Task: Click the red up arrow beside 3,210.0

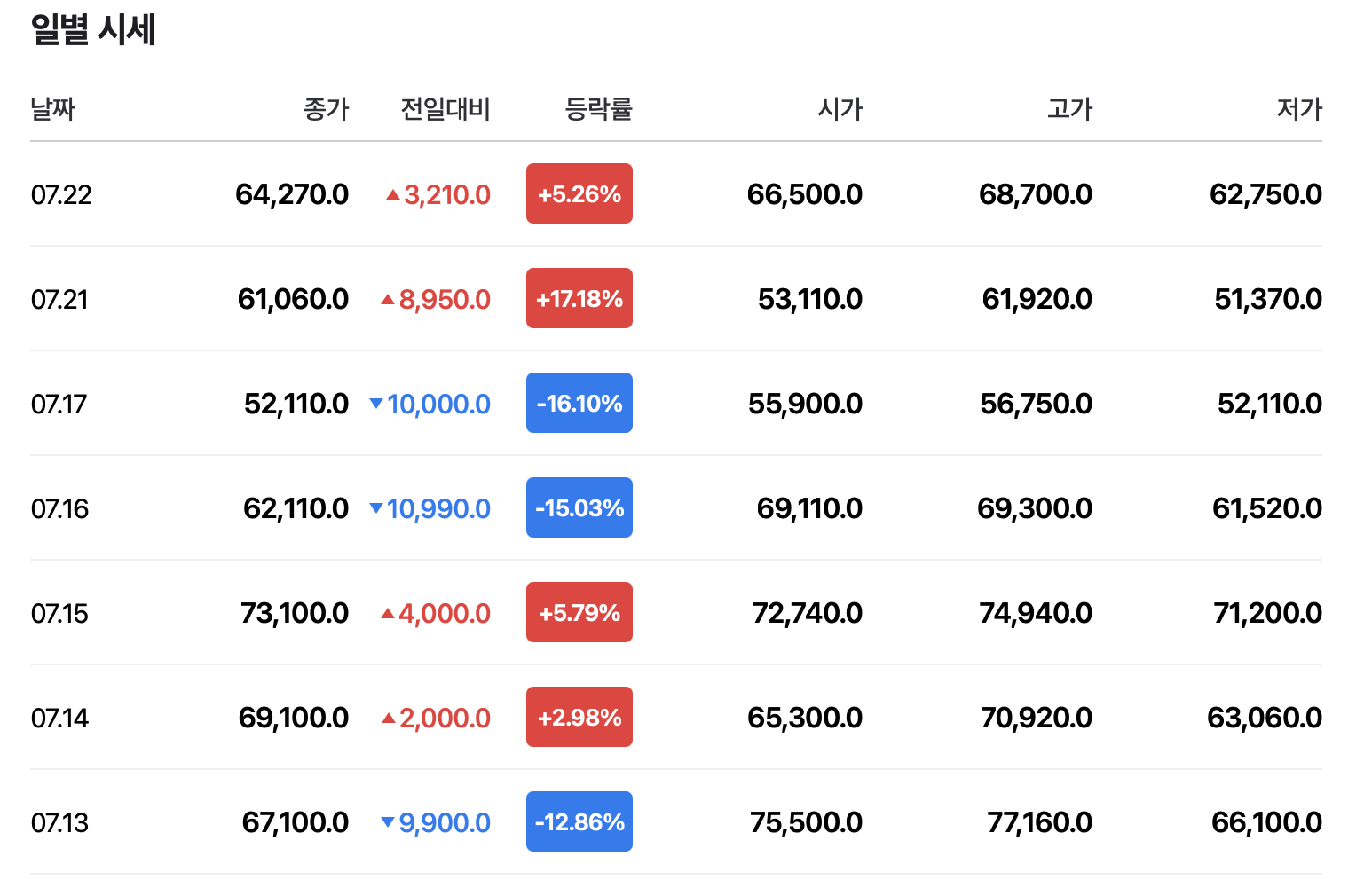Action: pyautogui.click(x=393, y=194)
